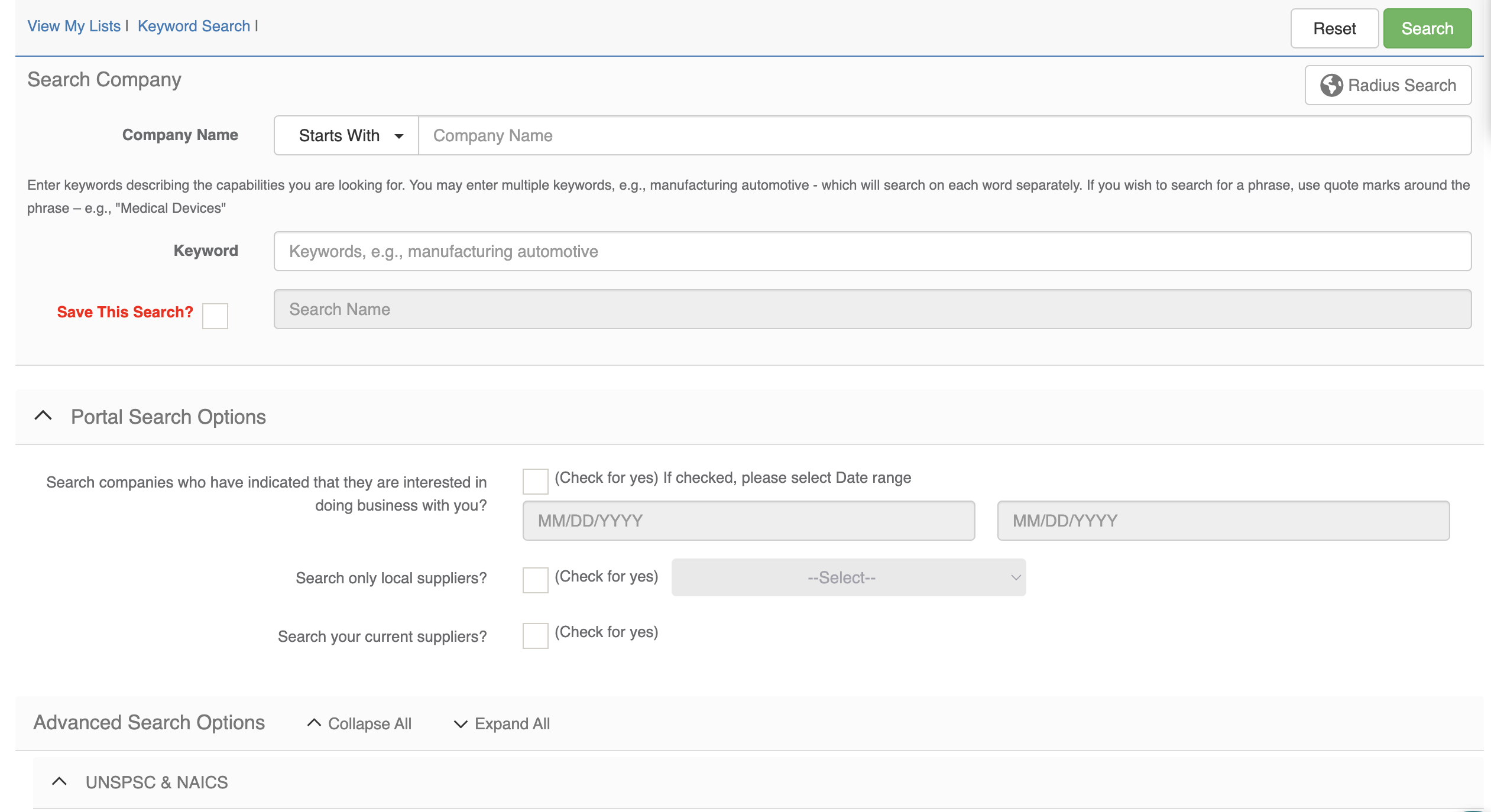
Task: Click inside the Keyword input box
Action: (x=872, y=251)
